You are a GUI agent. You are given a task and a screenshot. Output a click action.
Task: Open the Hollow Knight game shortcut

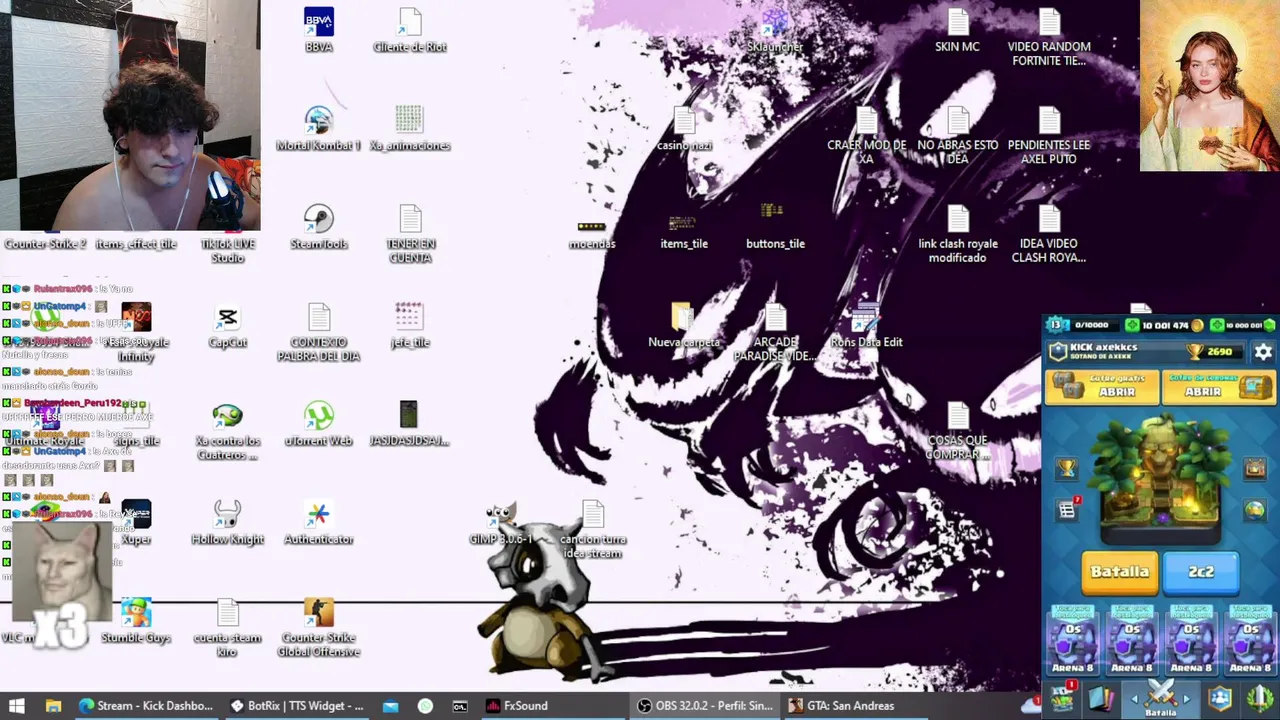click(228, 522)
